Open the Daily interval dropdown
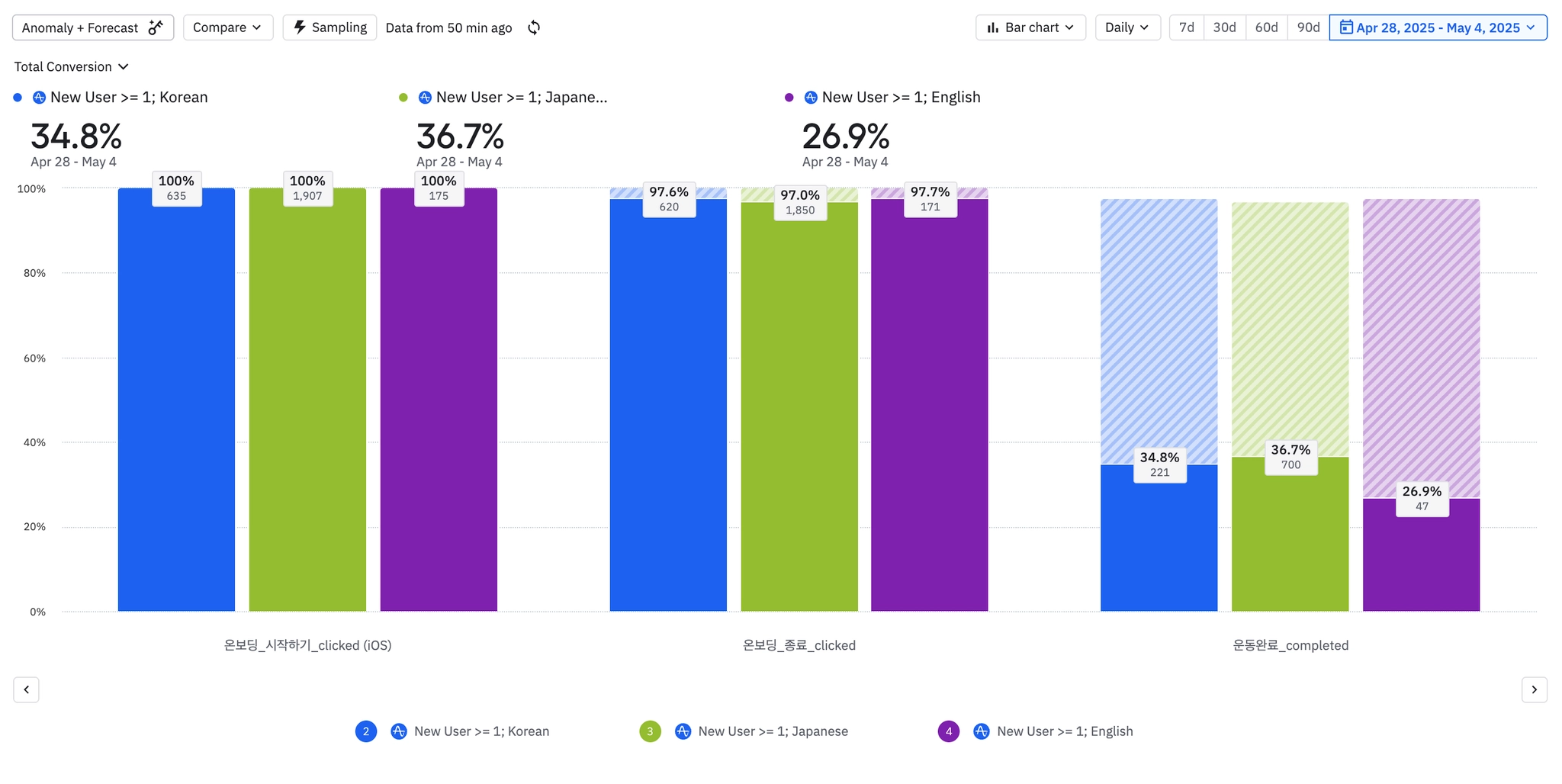1562x784 pixels. click(1127, 27)
